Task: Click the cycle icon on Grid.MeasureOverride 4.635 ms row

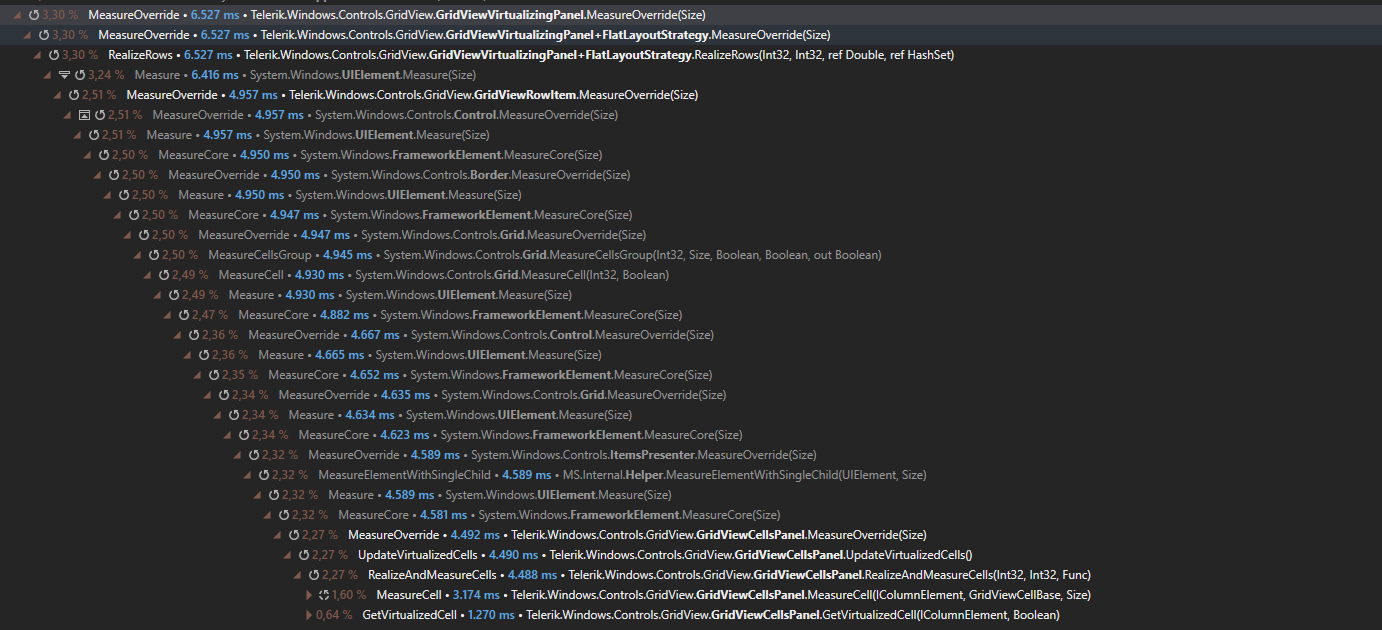Action: [224, 395]
